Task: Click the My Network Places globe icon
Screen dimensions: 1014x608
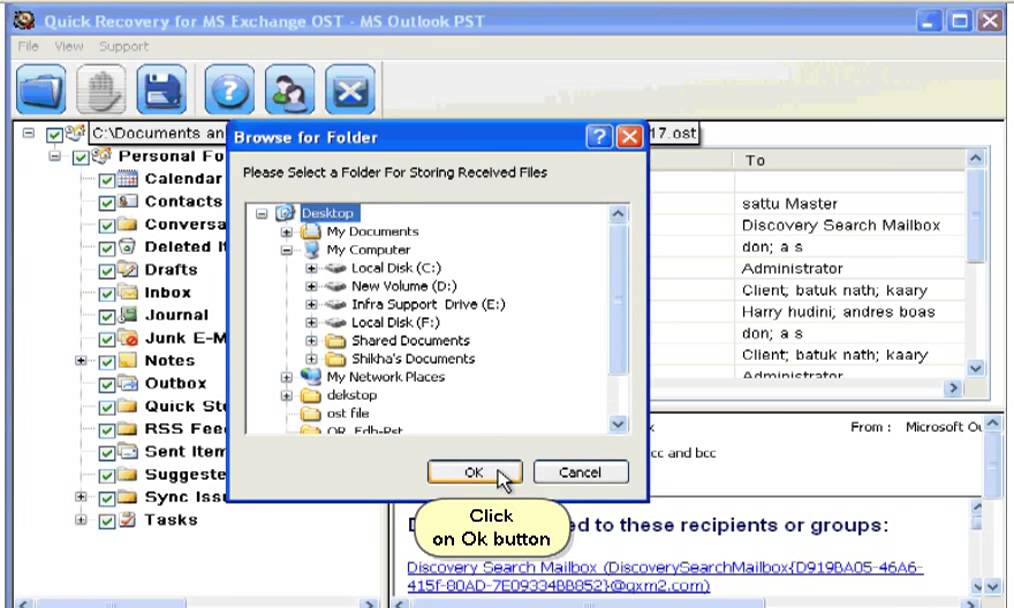Action: 311,376
